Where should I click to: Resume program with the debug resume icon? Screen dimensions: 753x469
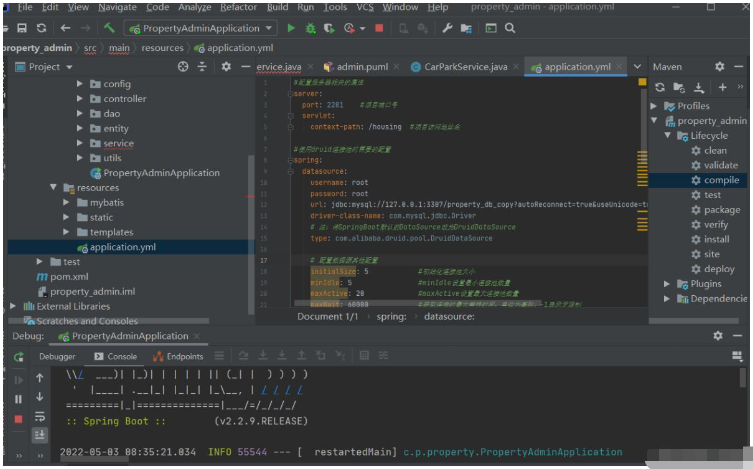[x=18, y=380]
